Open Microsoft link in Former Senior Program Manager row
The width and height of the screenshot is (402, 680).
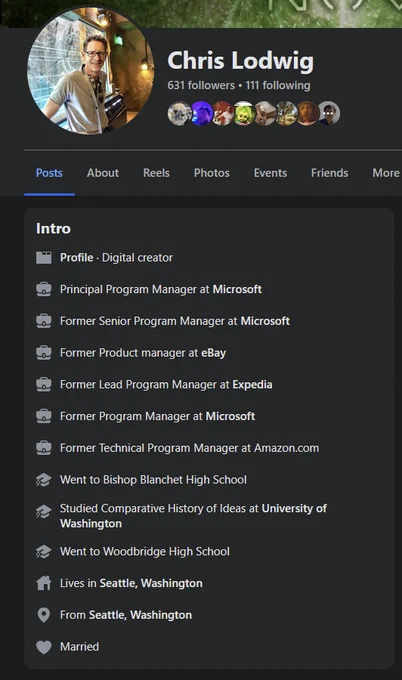(265, 321)
